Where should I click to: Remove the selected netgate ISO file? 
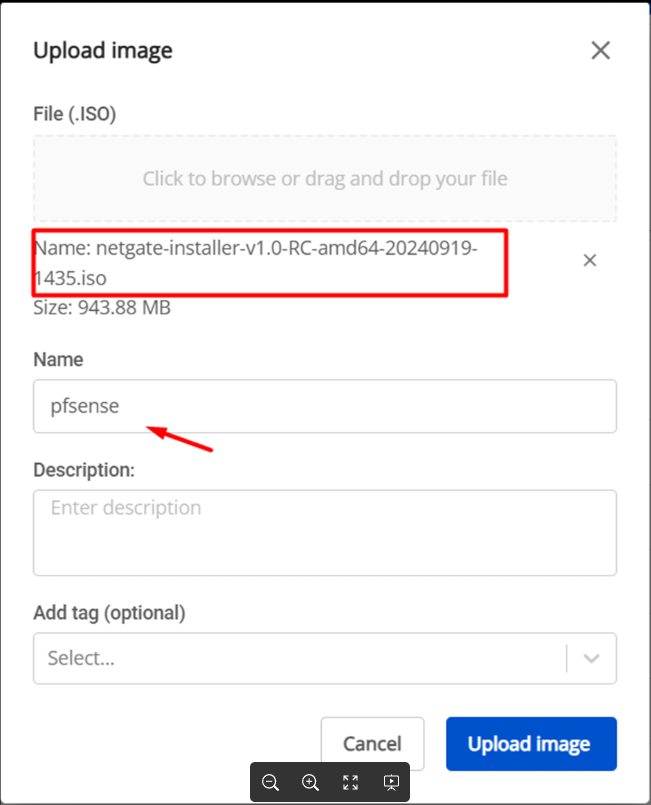coord(590,260)
